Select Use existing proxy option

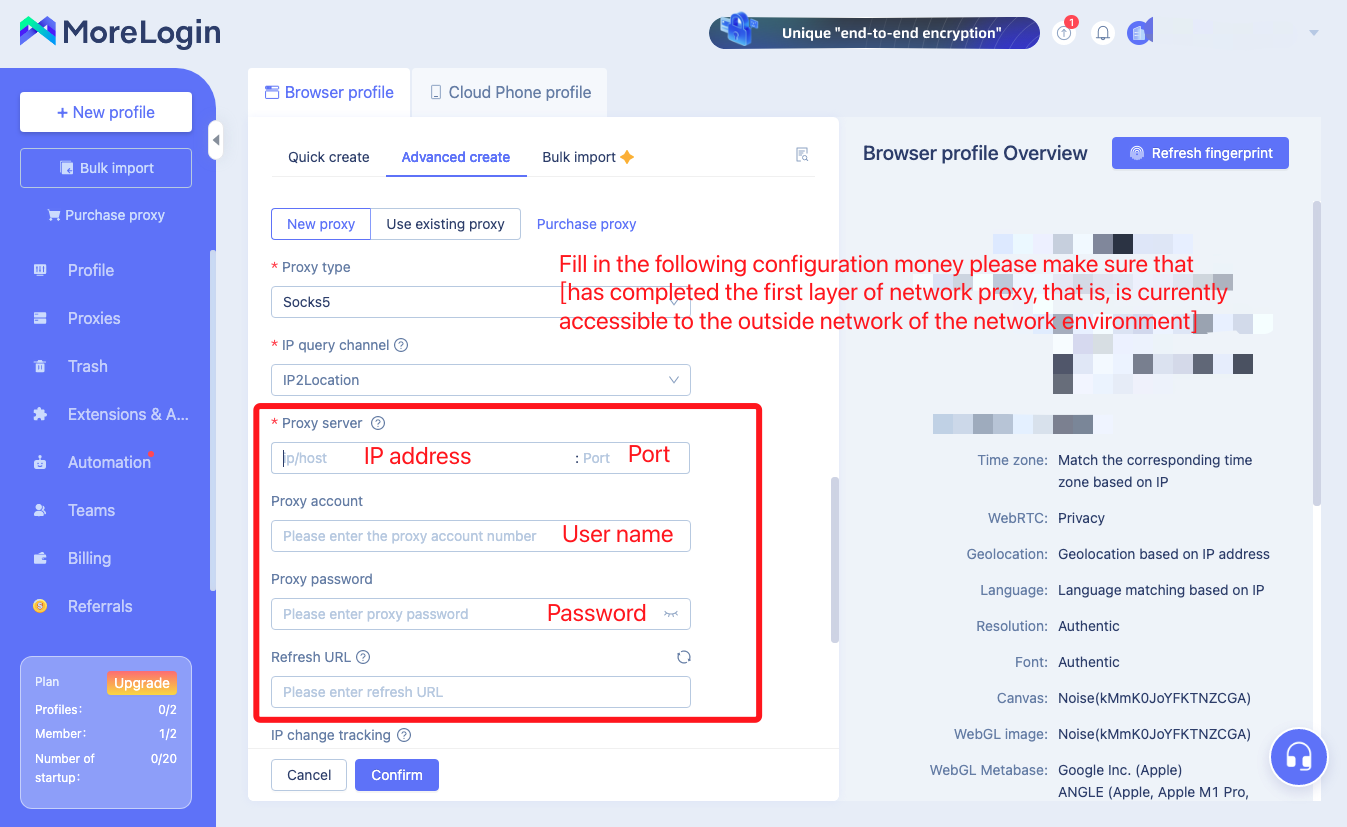pyautogui.click(x=445, y=224)
